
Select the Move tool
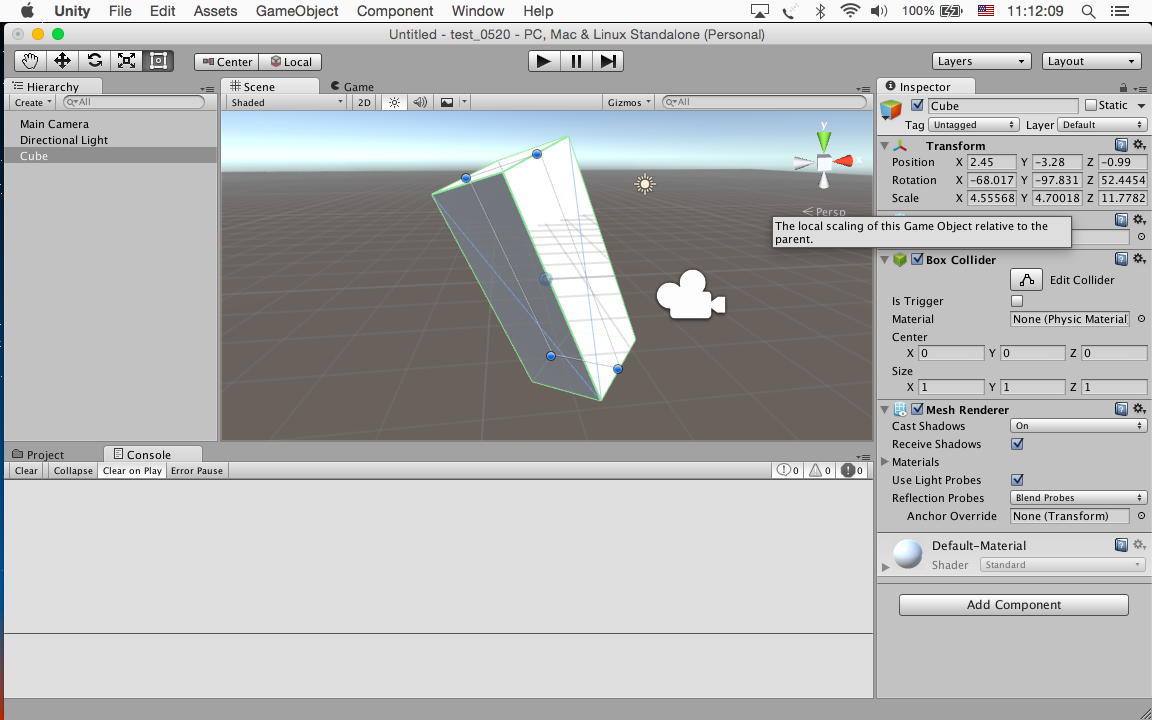pyautogui.click(x=62, y=61)
